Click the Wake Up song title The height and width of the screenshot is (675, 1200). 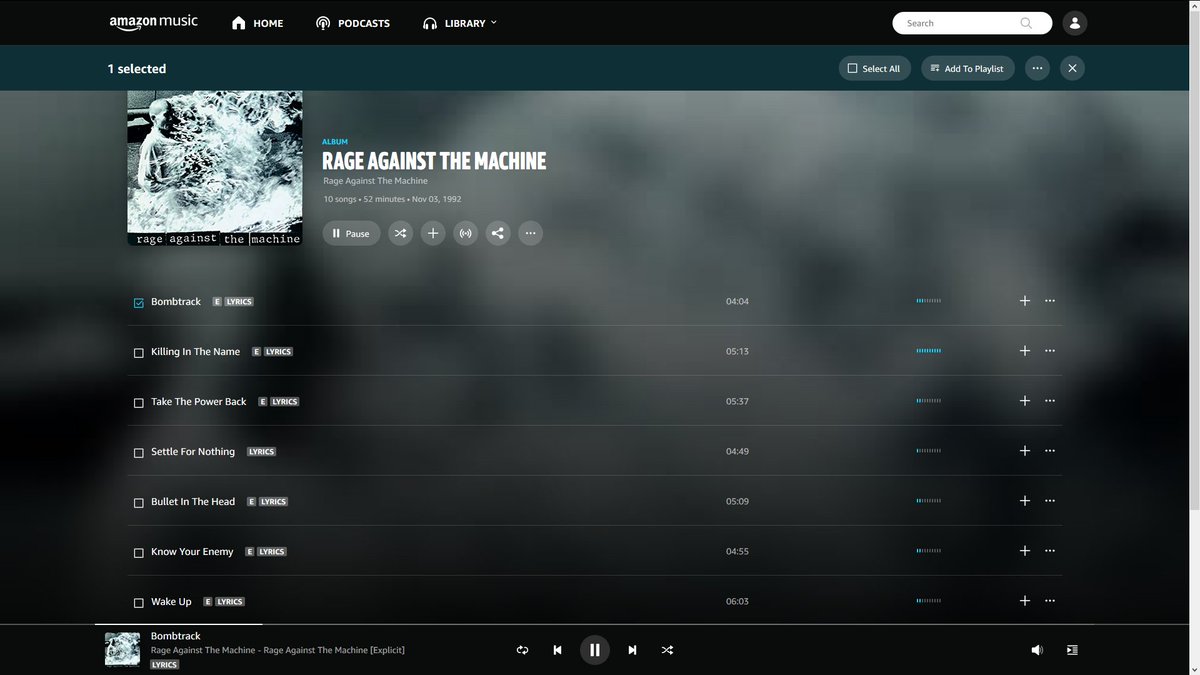pos(171,601)
